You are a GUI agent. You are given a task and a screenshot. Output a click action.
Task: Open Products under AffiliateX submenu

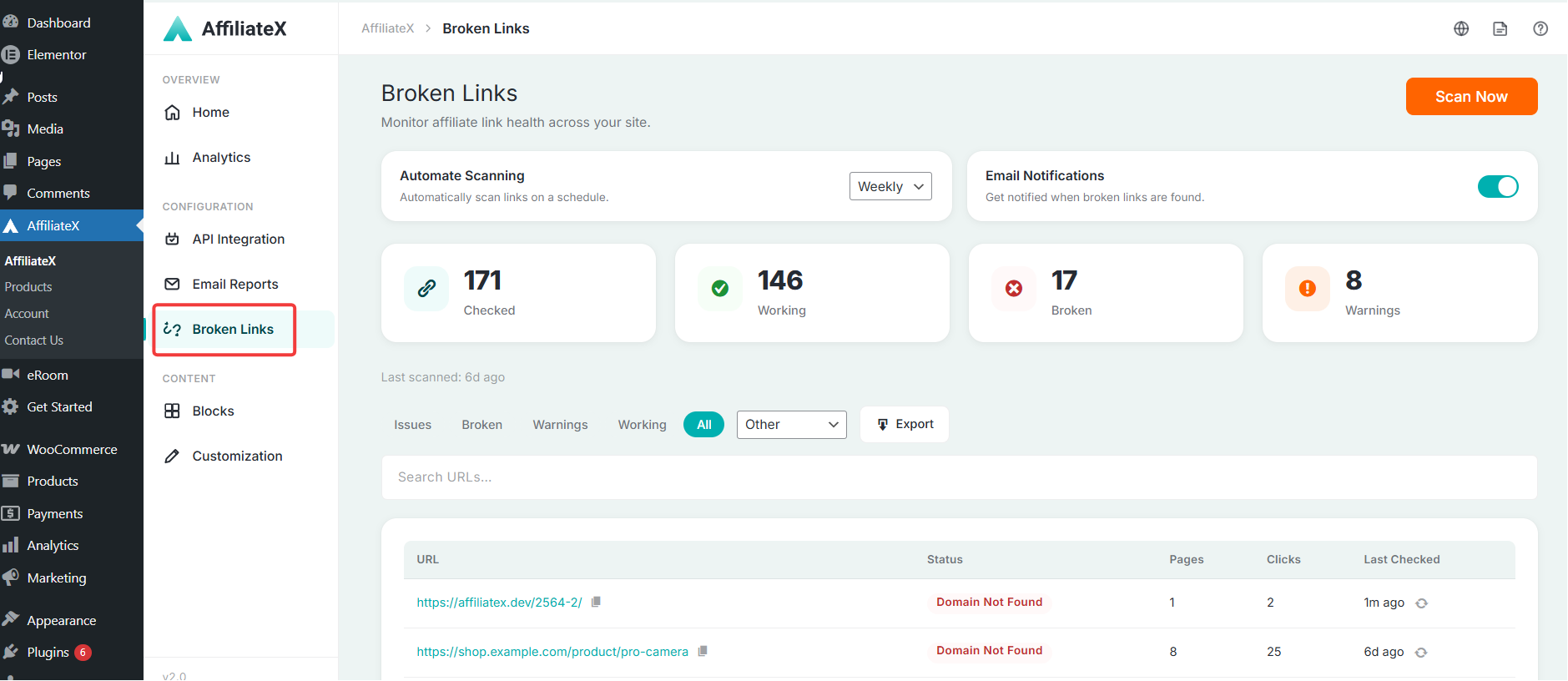pyautogui.click(x=28, y=287)
